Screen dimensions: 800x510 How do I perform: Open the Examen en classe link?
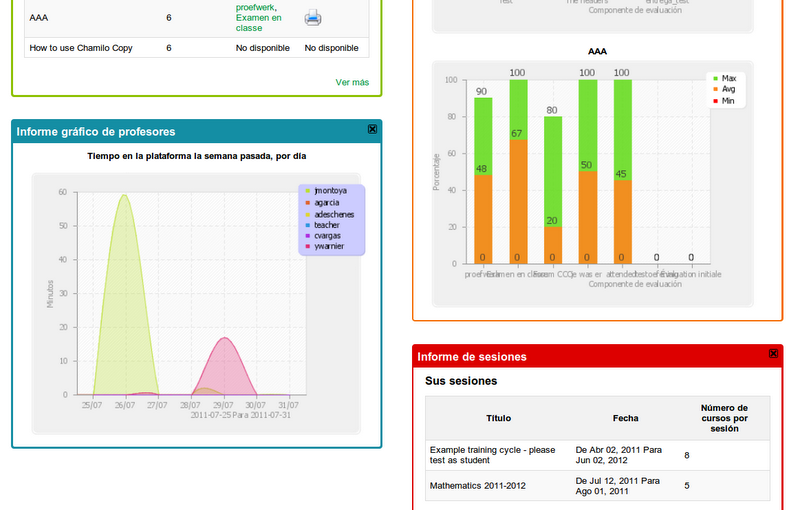tap(258, 18)
